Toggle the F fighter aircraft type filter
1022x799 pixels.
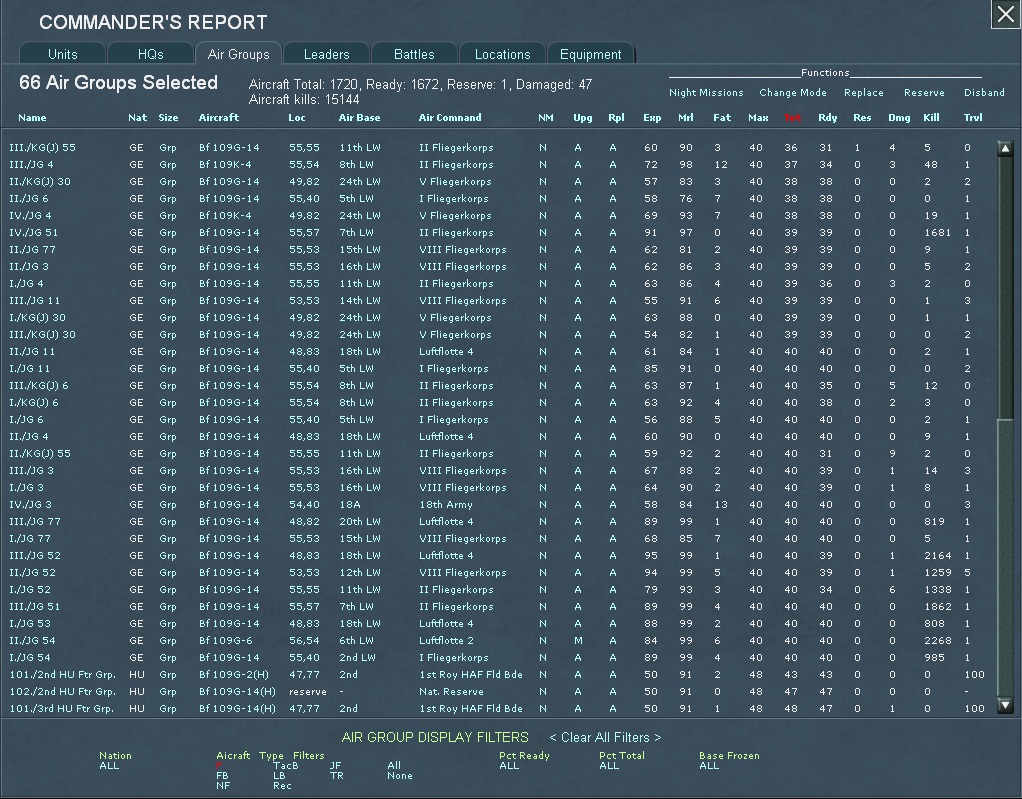pos(219,765)
